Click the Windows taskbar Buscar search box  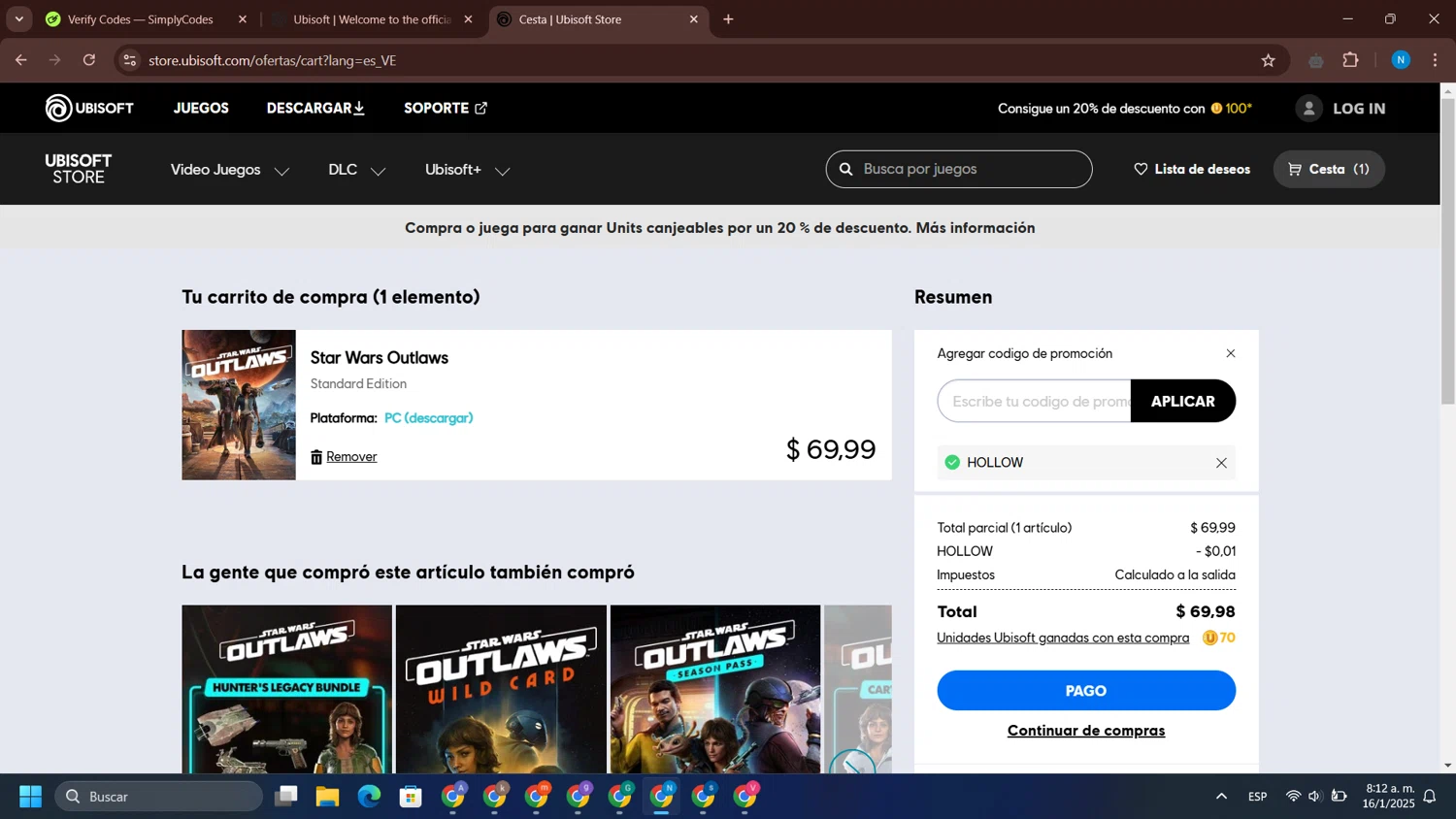point(159,797)
